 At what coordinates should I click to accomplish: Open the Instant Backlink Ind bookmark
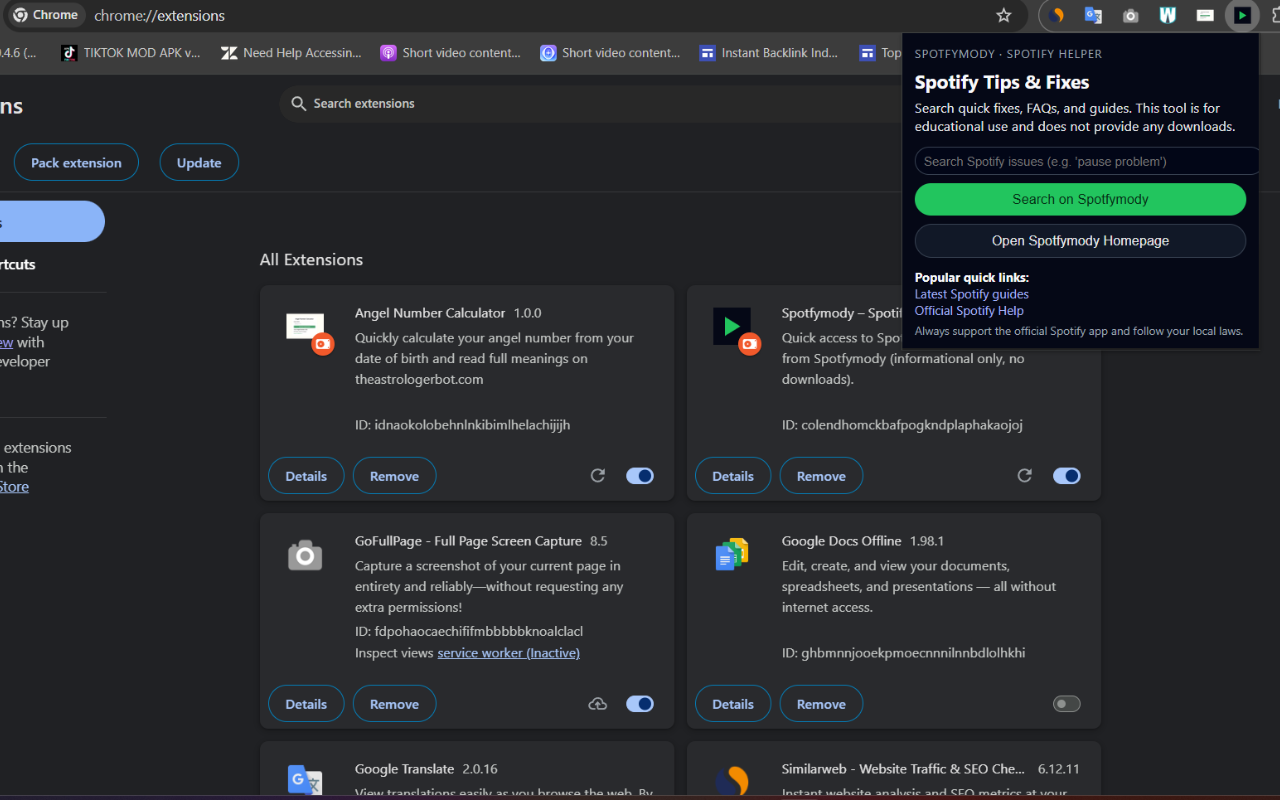(x=768, y=52)
